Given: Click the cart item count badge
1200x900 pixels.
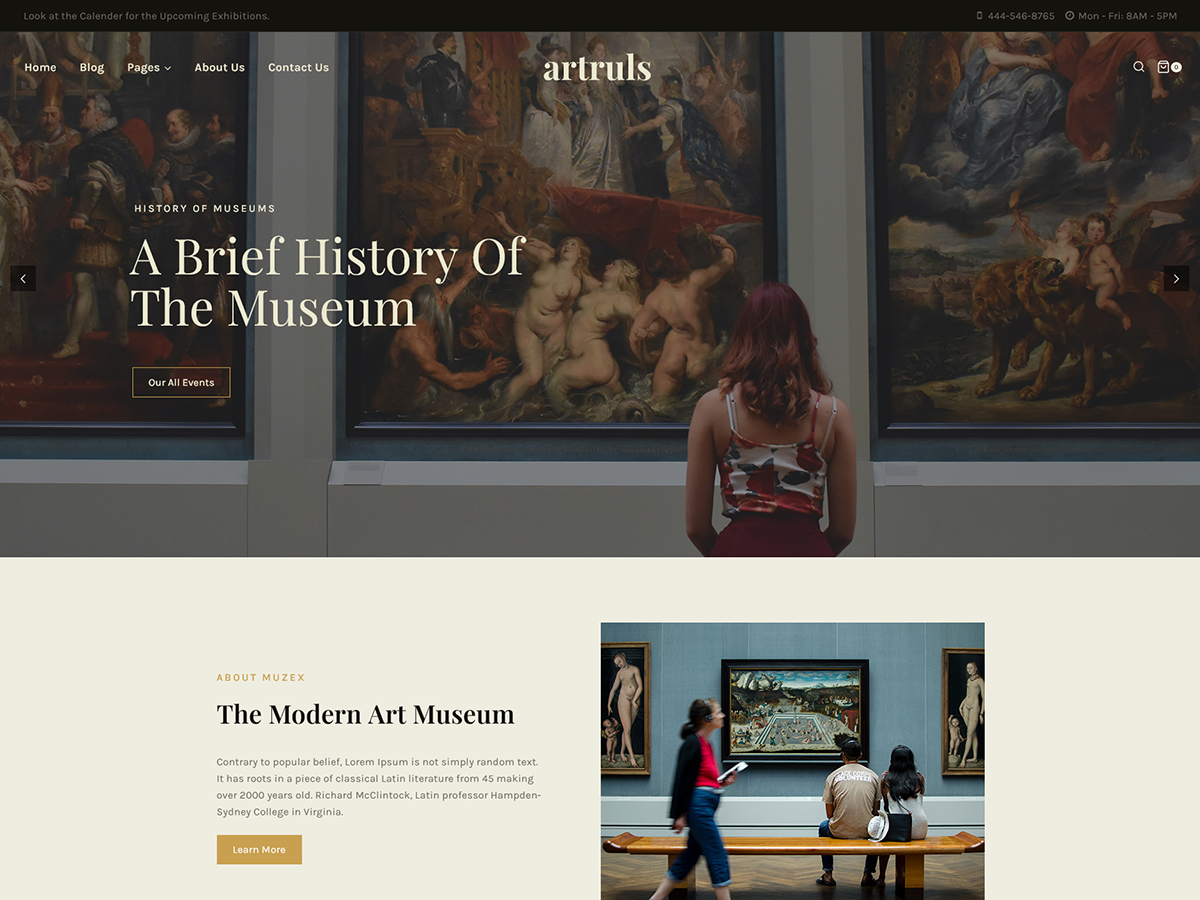Looking at the screenshot, I should tap(1177, 67).
